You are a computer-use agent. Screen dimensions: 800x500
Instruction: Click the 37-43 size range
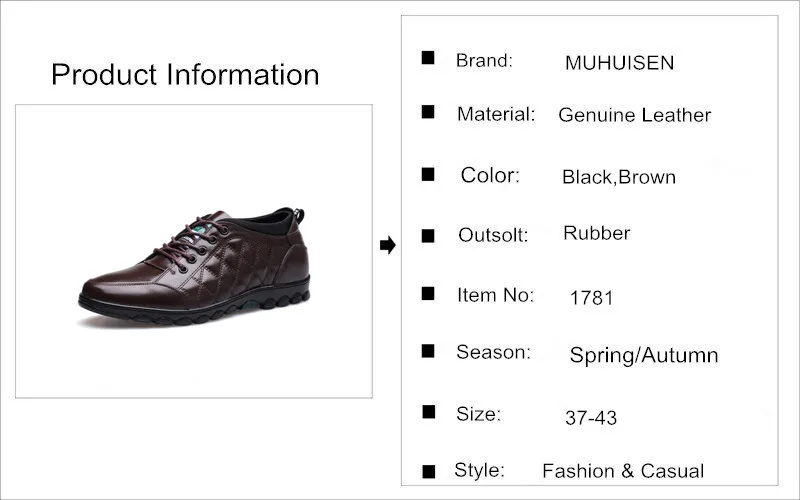[x=591, y=418]
